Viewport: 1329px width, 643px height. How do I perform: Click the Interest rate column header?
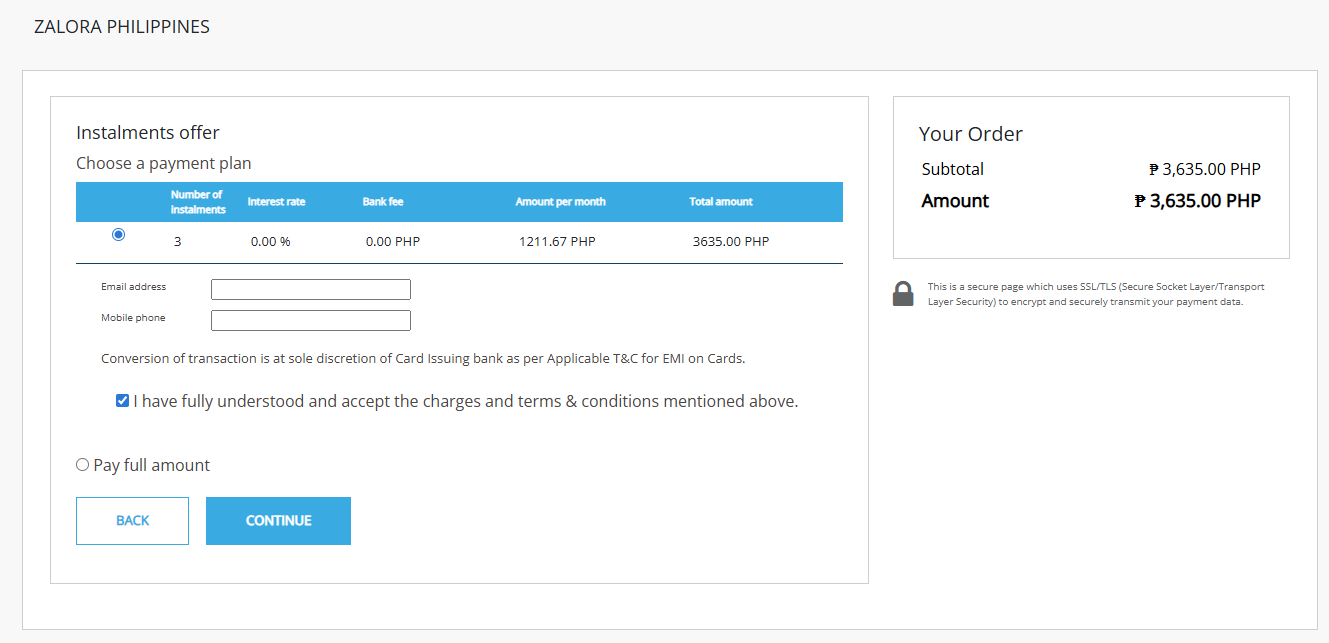click(x=277, y=202)
